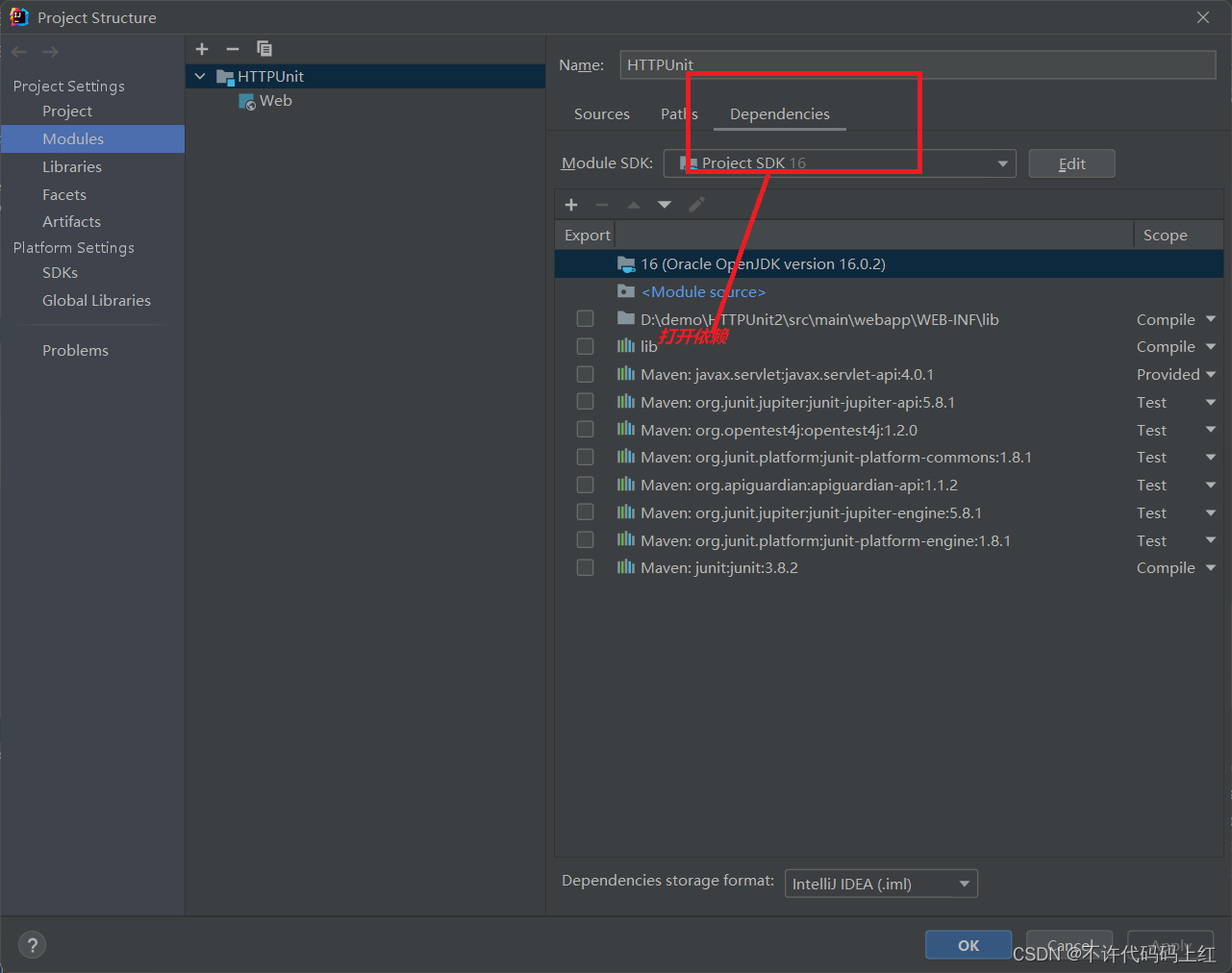Click the HTTPUnit module folder icon

tap(225, 77)
